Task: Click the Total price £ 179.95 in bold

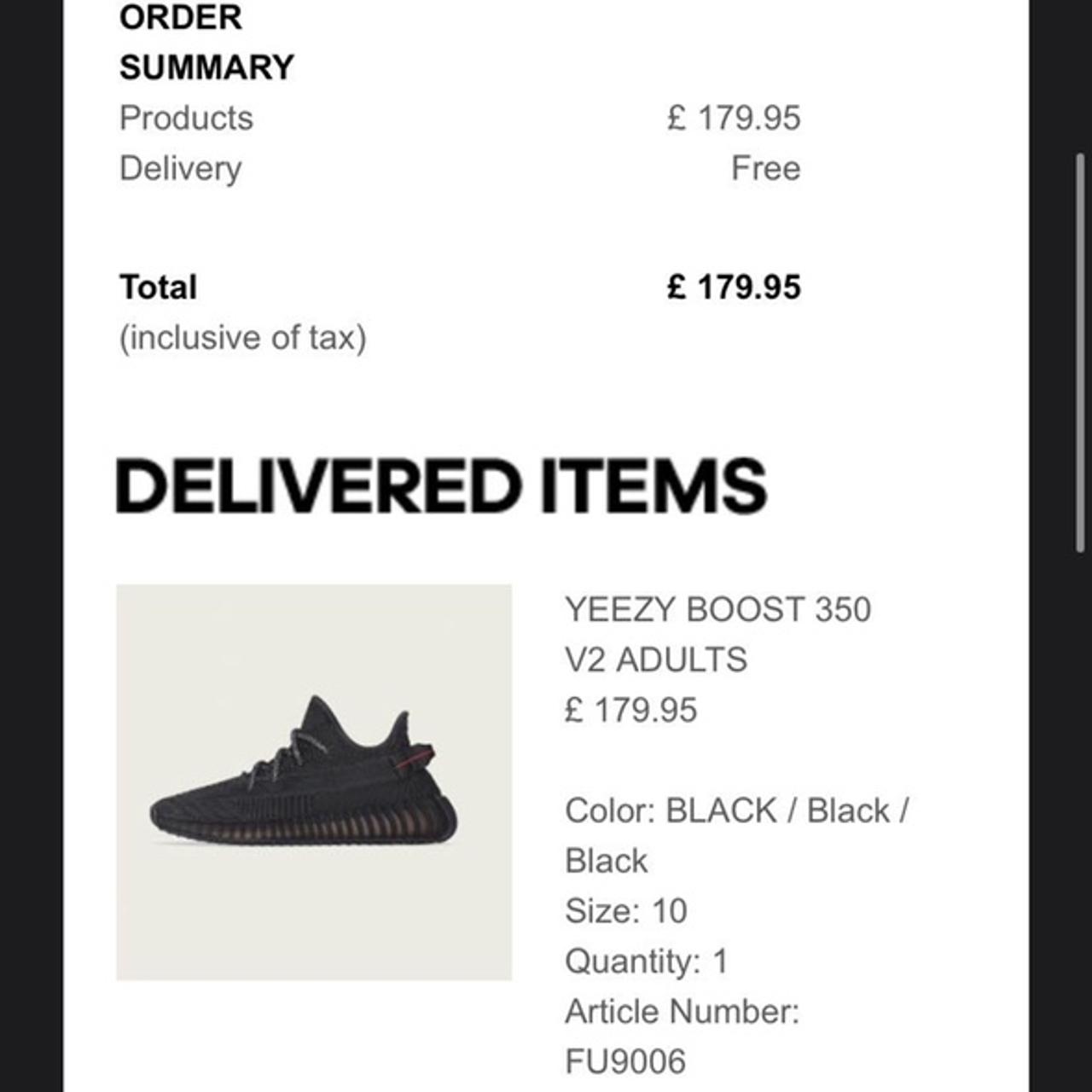Action: tap(734, 287)
